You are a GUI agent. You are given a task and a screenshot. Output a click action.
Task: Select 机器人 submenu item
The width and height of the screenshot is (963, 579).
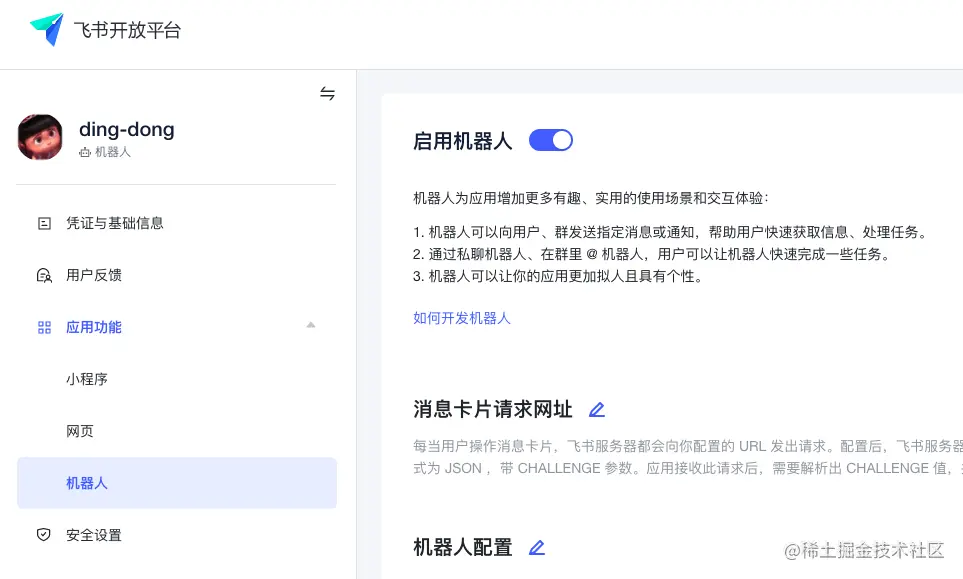click(176, 483)
